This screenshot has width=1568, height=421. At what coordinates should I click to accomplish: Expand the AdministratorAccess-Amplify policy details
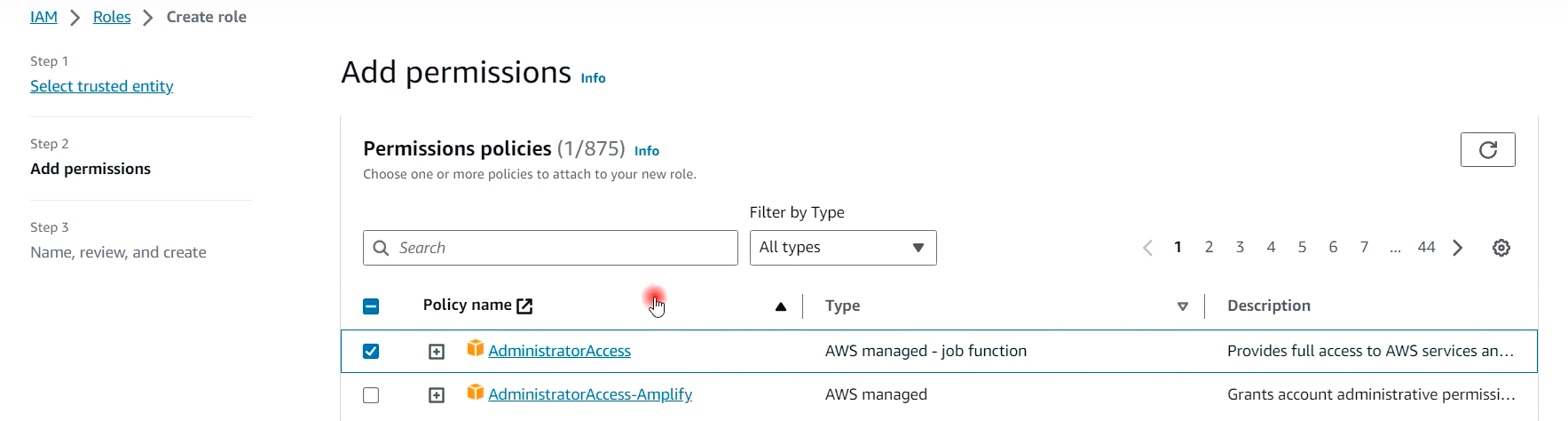click(x=437, y=395)
